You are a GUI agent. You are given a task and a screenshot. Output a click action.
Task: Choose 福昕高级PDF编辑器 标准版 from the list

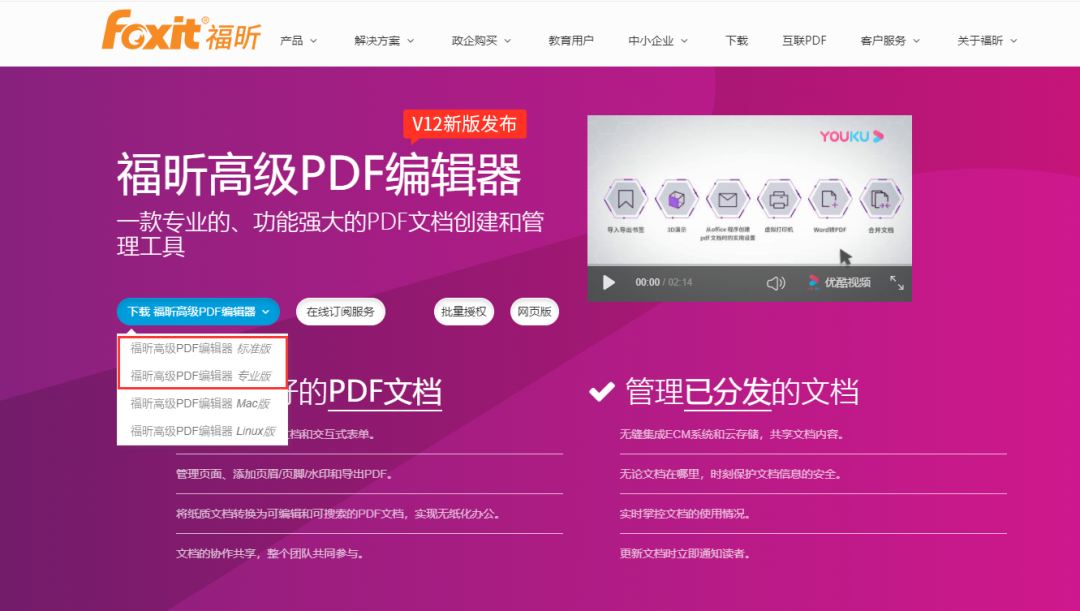(201, 349)
